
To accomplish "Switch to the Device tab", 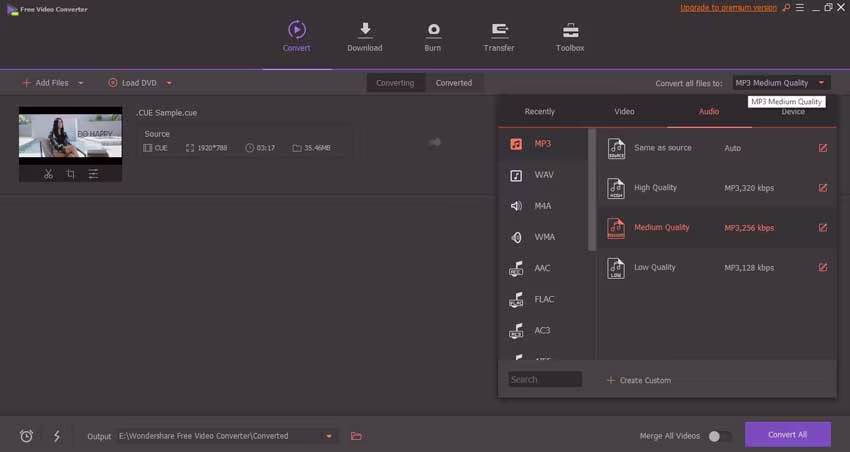I will click(793, 112).
